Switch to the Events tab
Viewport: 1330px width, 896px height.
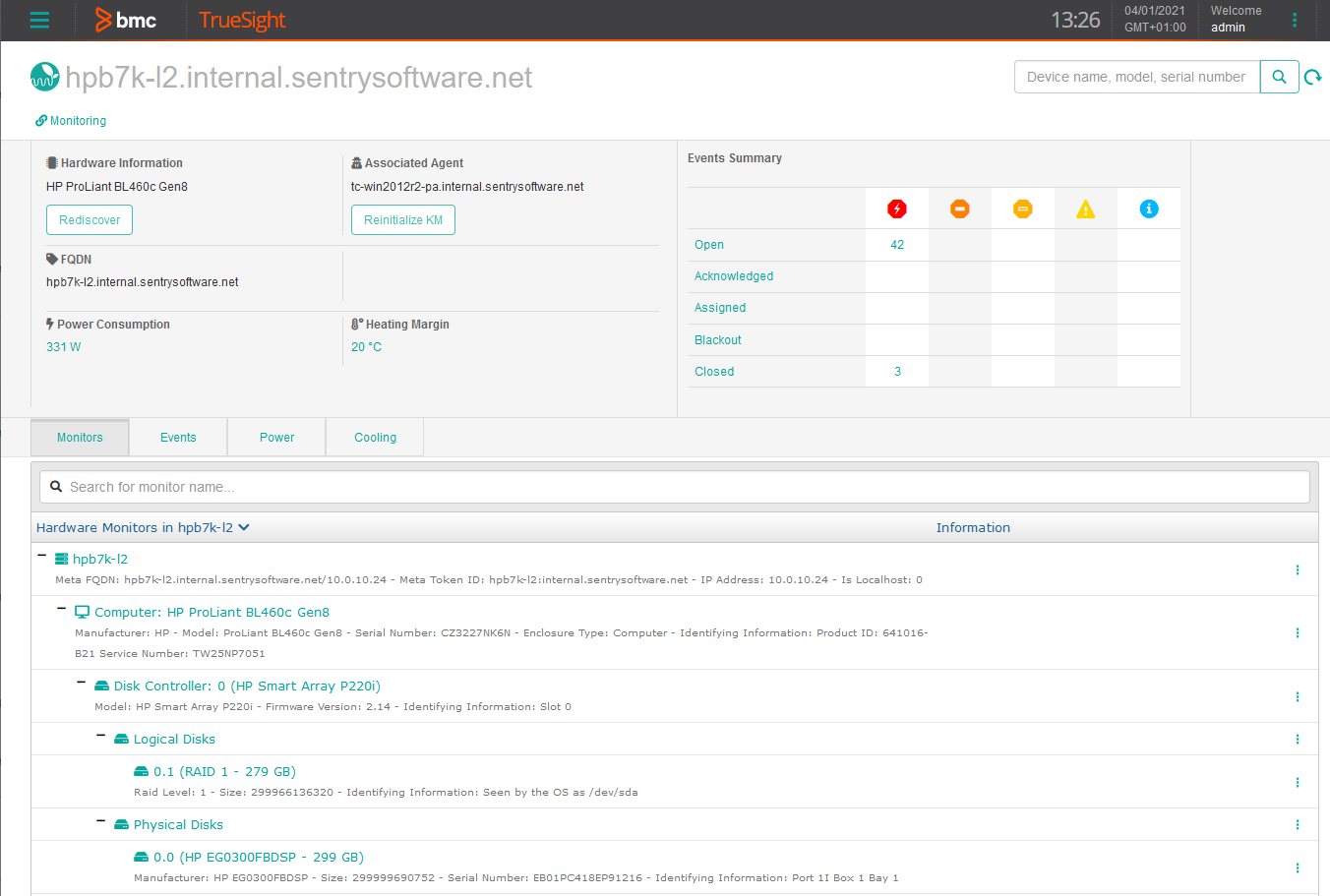(x=178, y=437)
